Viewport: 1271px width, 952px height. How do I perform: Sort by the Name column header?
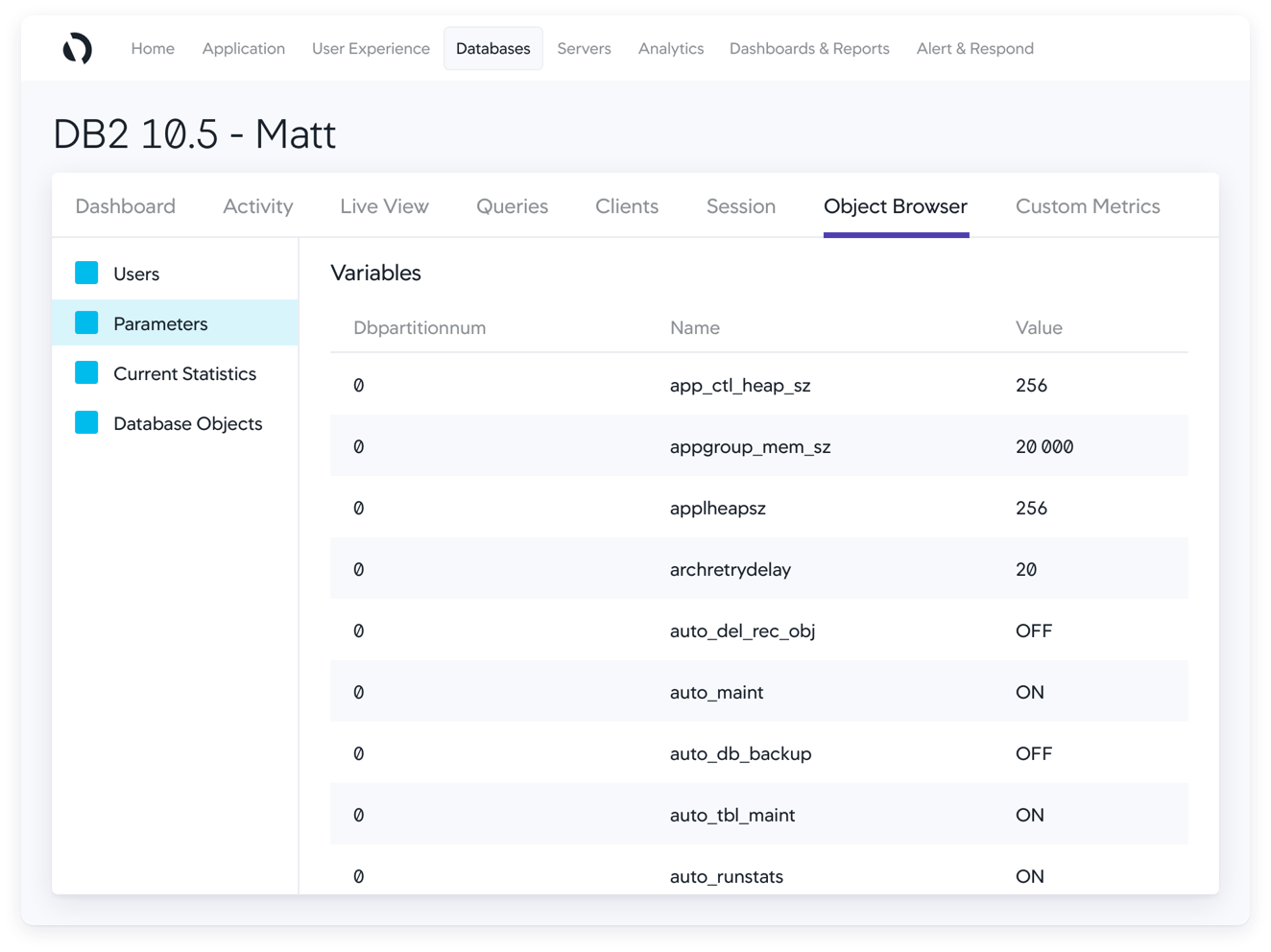pyautogui.click(x=694, y=327)
